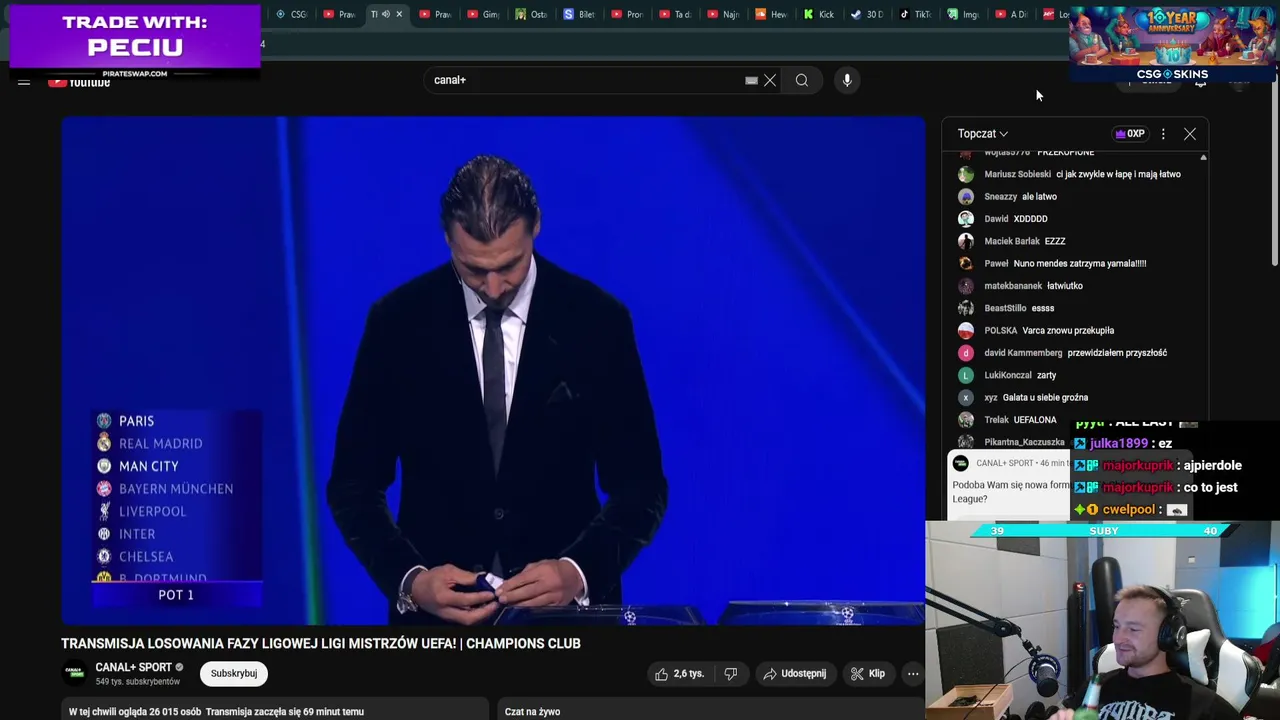
Task: Click the 'Trade with: PECIU' banner
Action: 135,40
